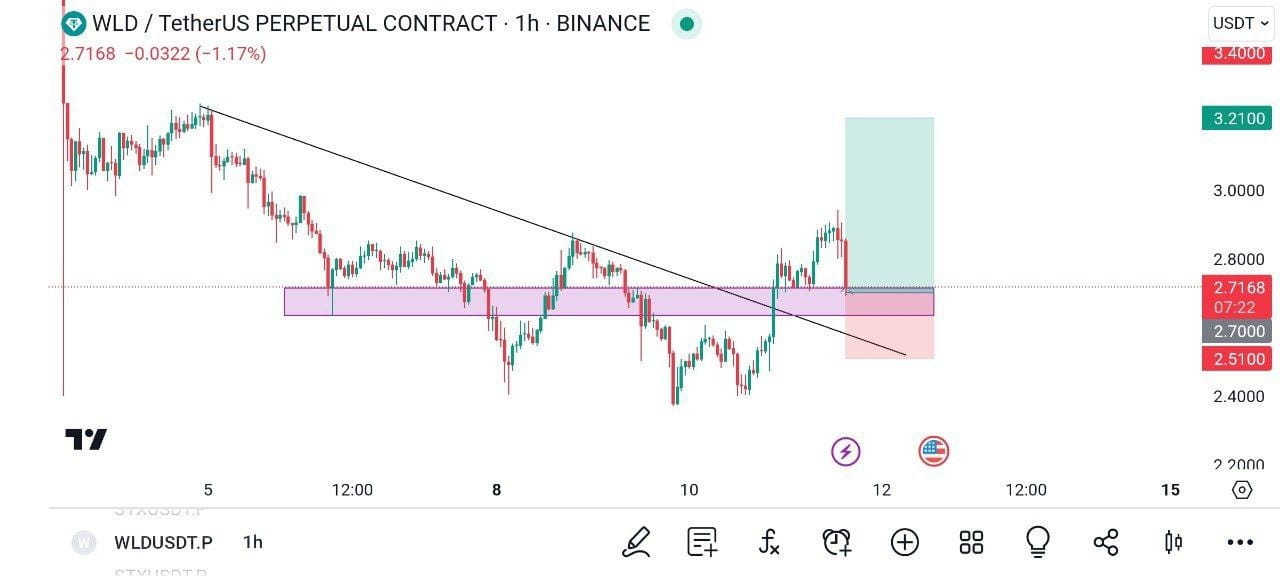Open the widgets grid icon
Image resolution: width=1280 pixels, height=576 pixels.
click(971, 542)
